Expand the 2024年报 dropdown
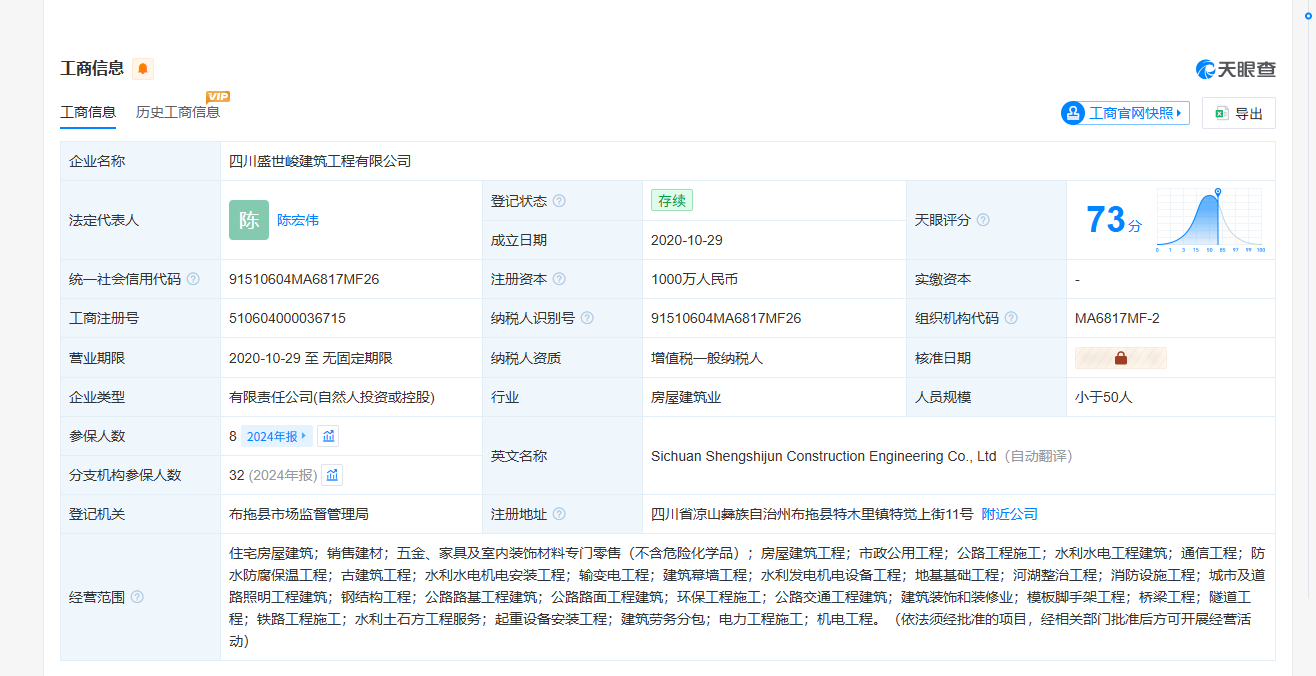The width and height of the screenshot is (1316, 676). pyautogui.click(x=277, y=436)
